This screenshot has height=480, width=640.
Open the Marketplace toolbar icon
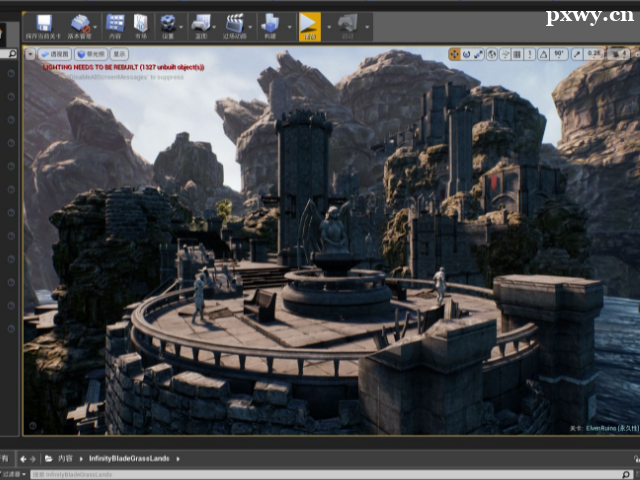(141, 23)
